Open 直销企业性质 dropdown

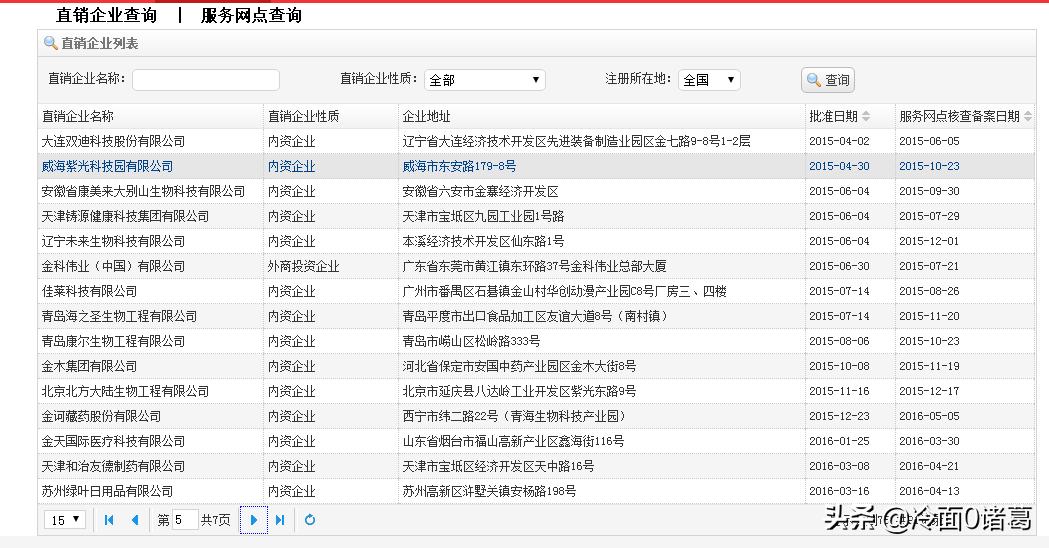(485, 80)
